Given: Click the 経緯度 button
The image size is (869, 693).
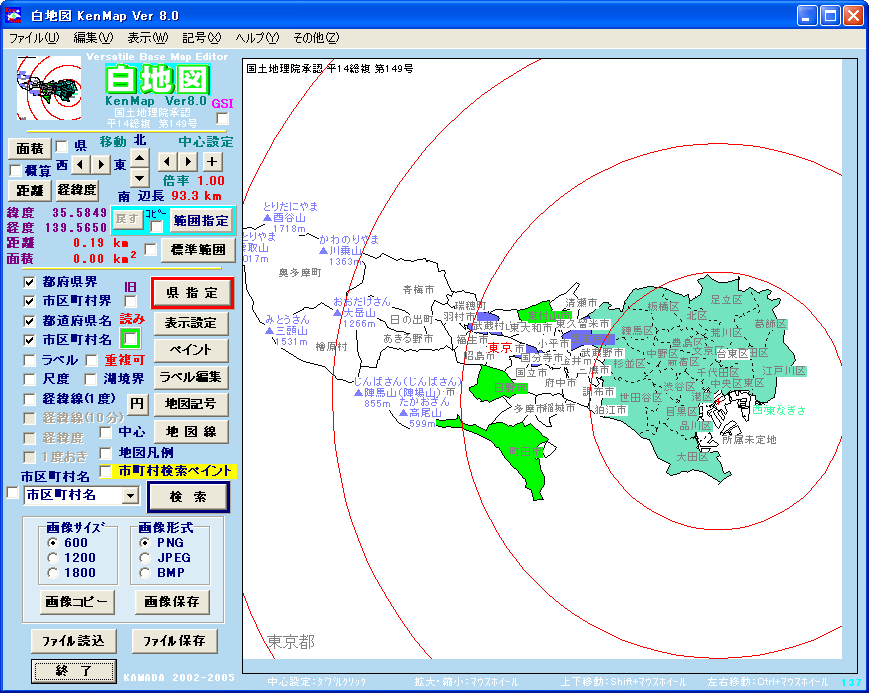Looking at the screenshot, I should pos(78,190).
